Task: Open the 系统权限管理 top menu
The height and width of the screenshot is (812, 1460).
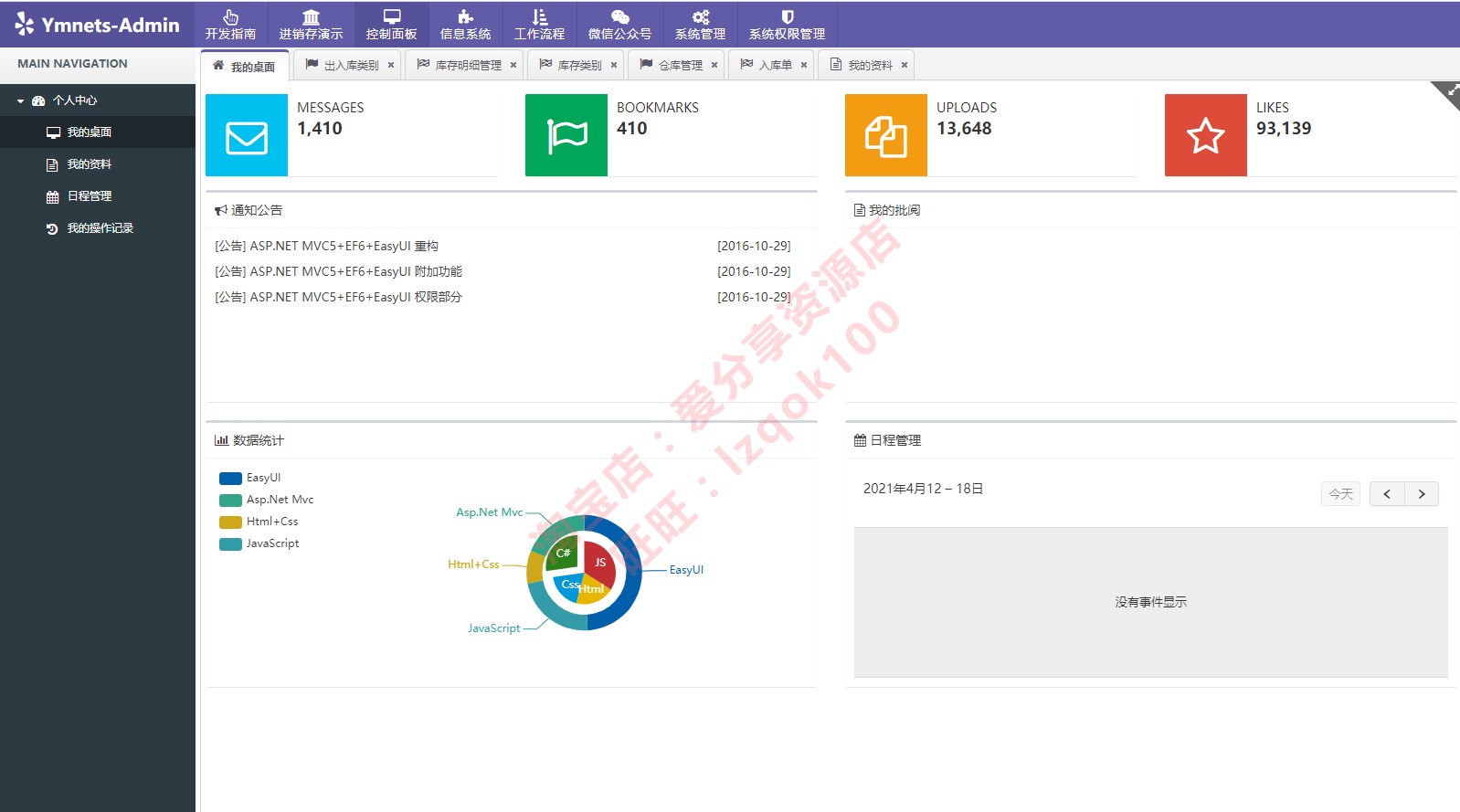Action: coord(787,25)
